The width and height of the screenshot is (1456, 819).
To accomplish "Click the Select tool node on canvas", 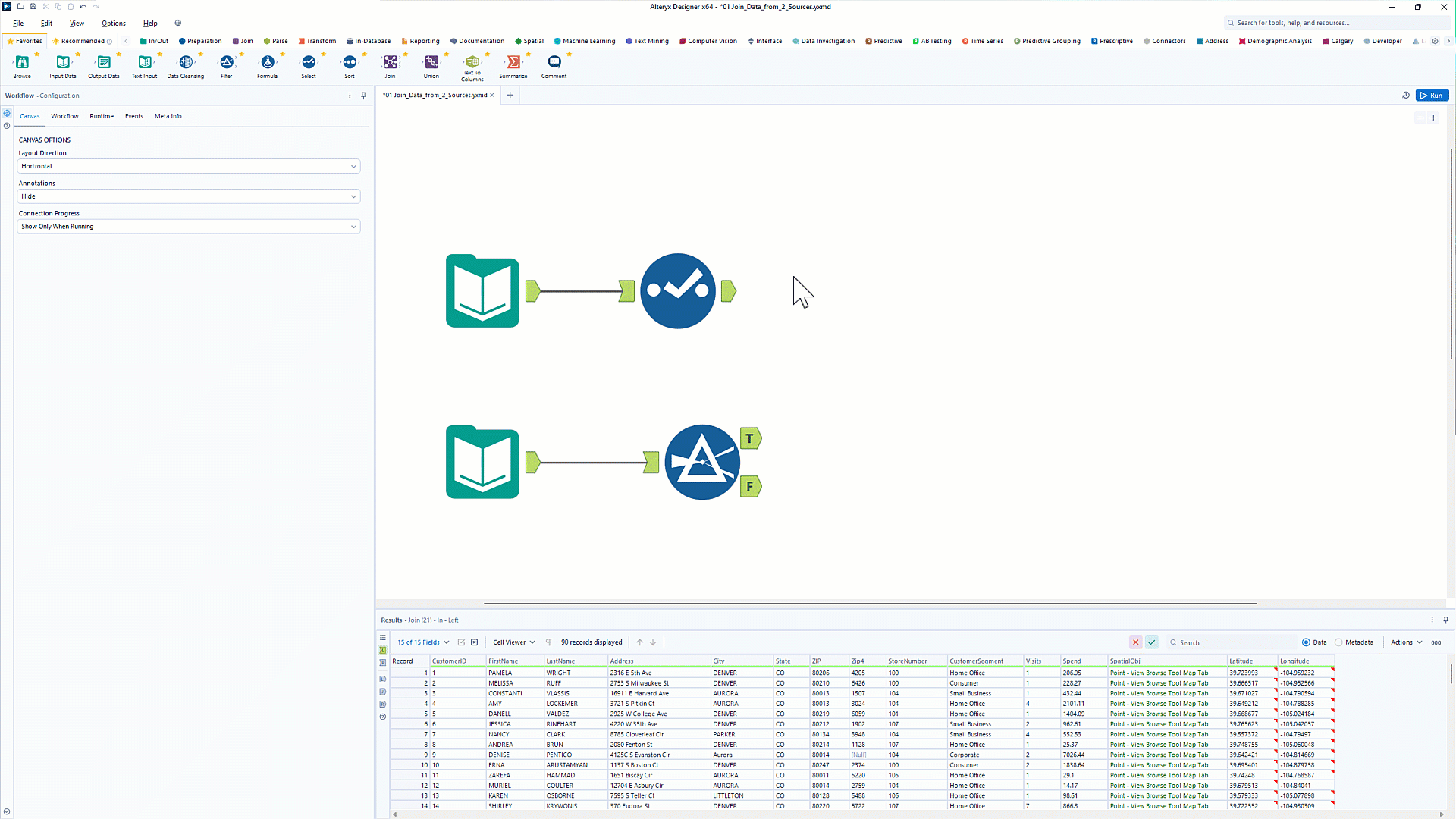I will point(677,291).
